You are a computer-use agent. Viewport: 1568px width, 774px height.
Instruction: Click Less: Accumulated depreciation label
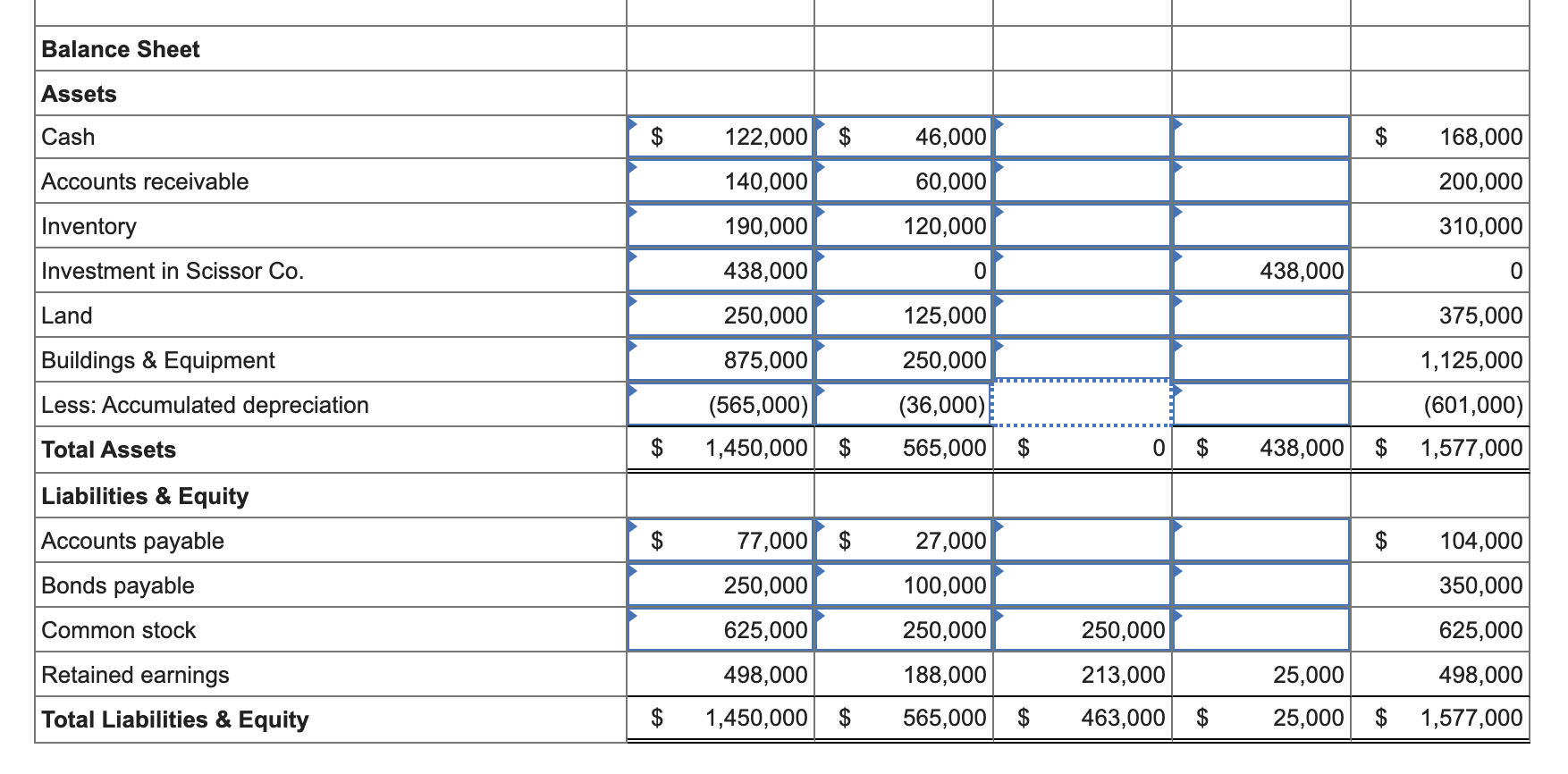point(205,405)
